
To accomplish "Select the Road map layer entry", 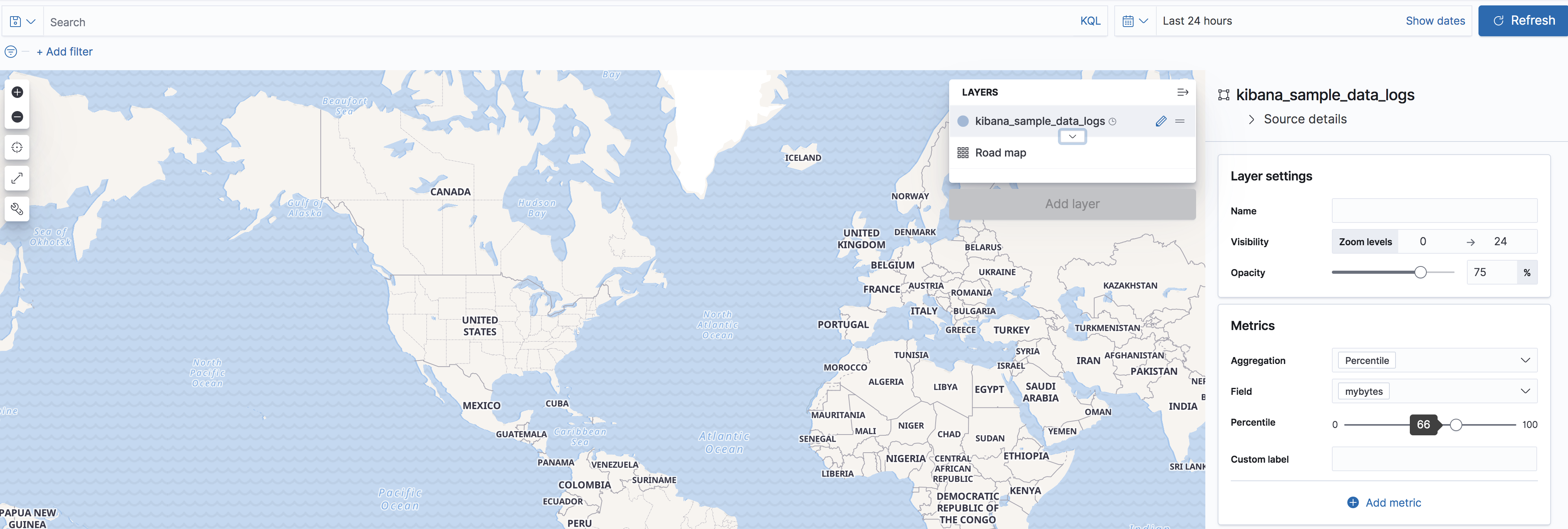I will 1000,153.
